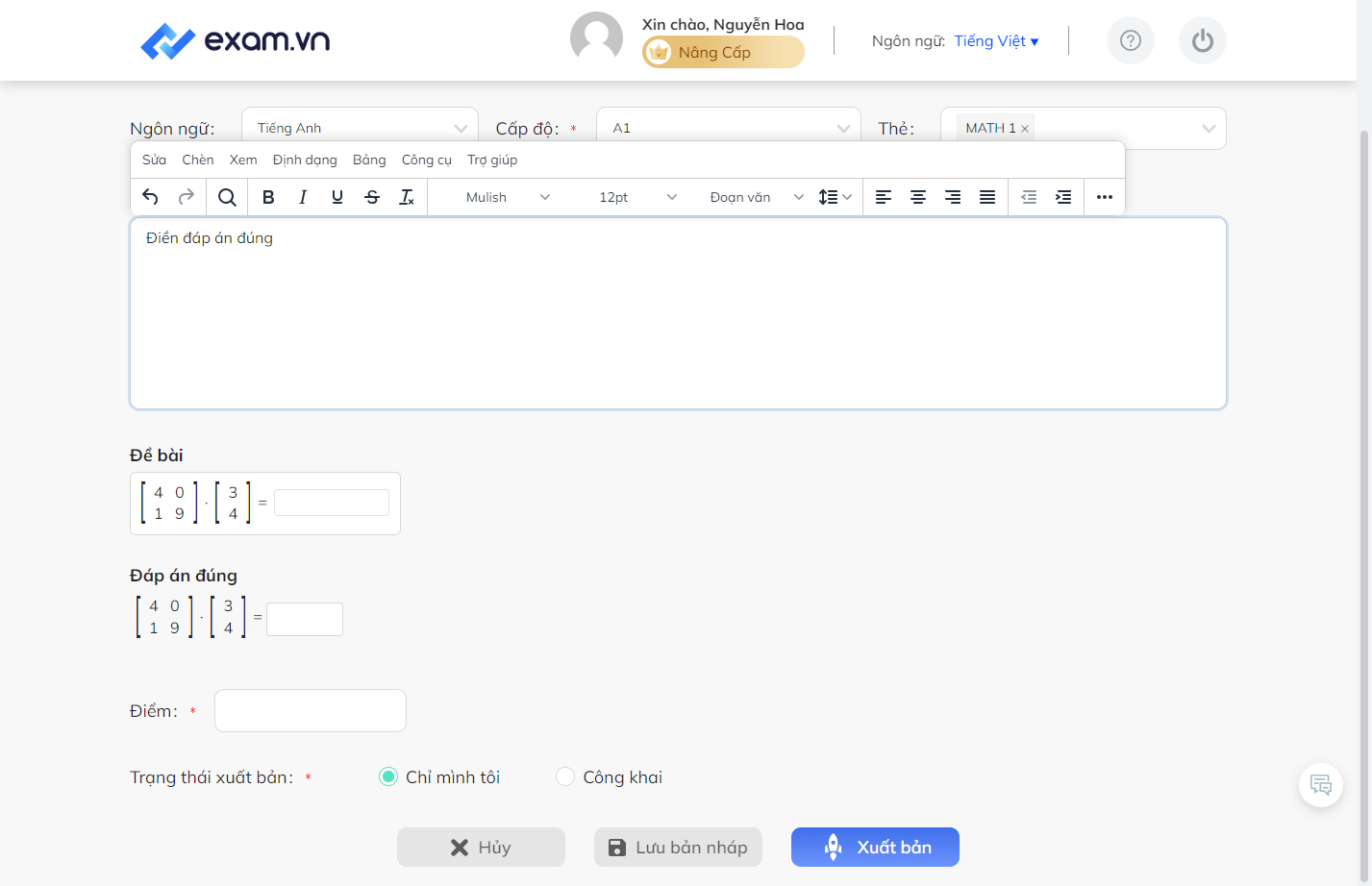1372x886 pixels.
Task: Redo the last edit in the editor toolbar
Action: [x=187, y=197]
